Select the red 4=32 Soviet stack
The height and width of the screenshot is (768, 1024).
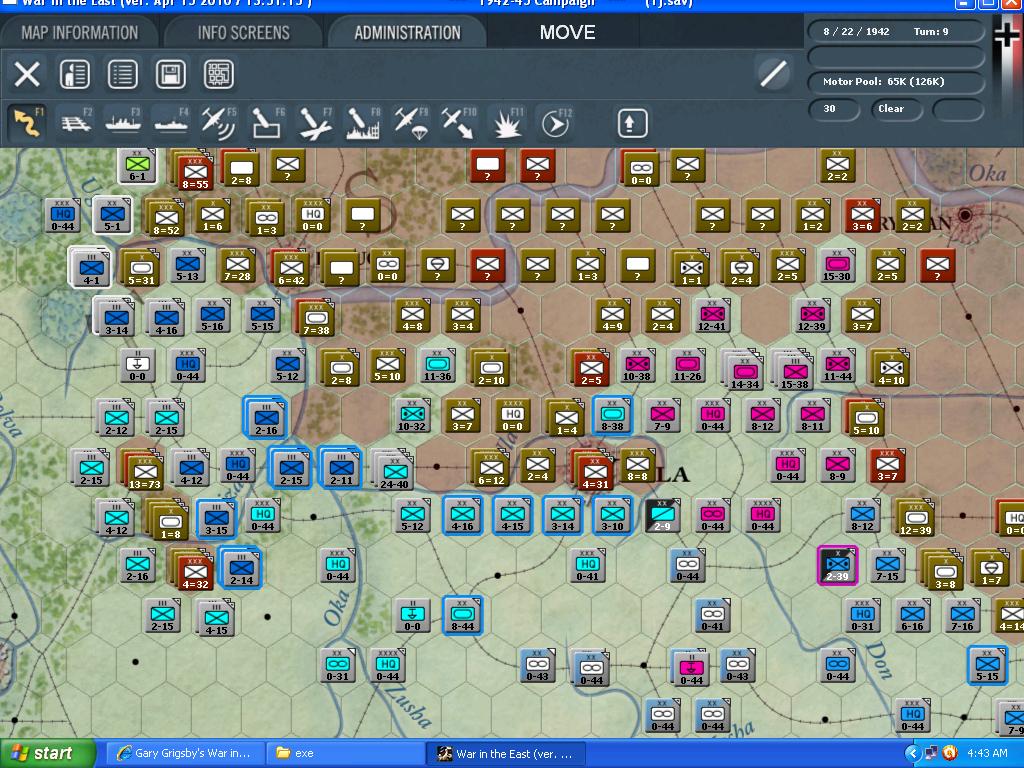pos(193,571)
